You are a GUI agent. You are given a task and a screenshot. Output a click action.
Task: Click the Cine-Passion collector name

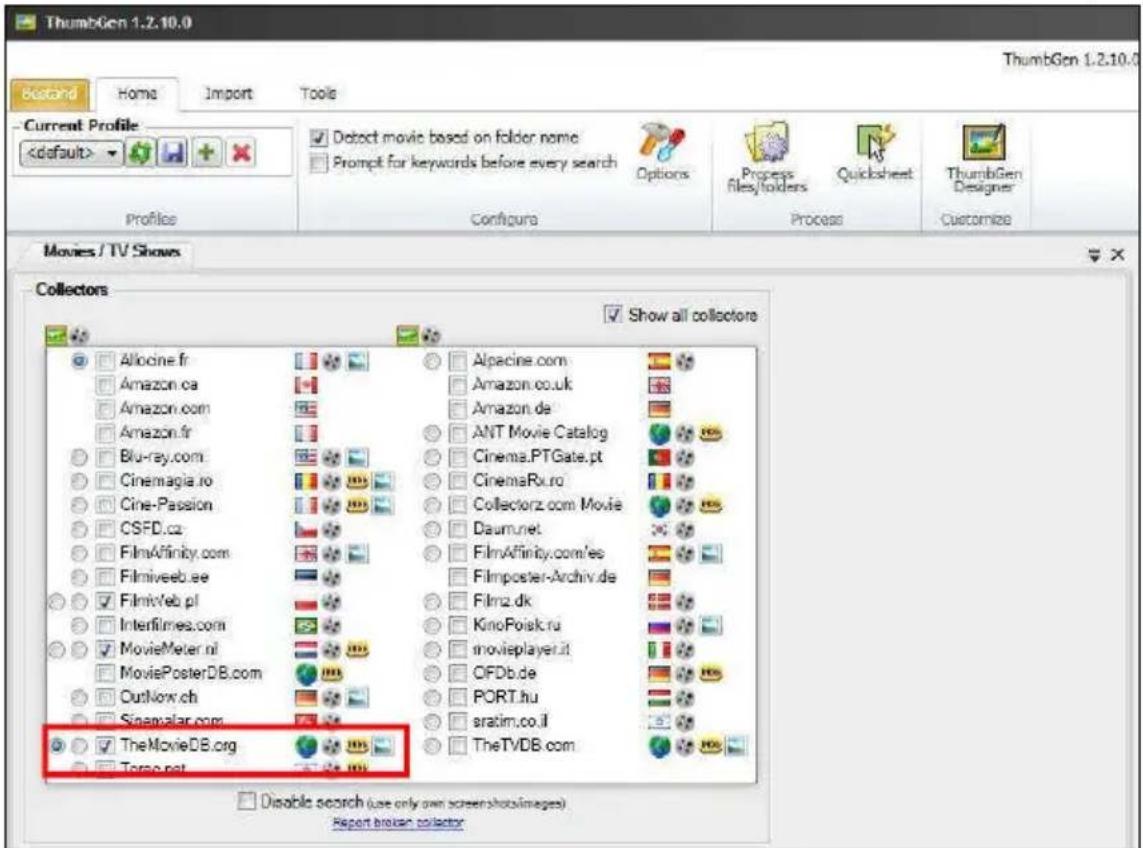(x=166, y=505)
